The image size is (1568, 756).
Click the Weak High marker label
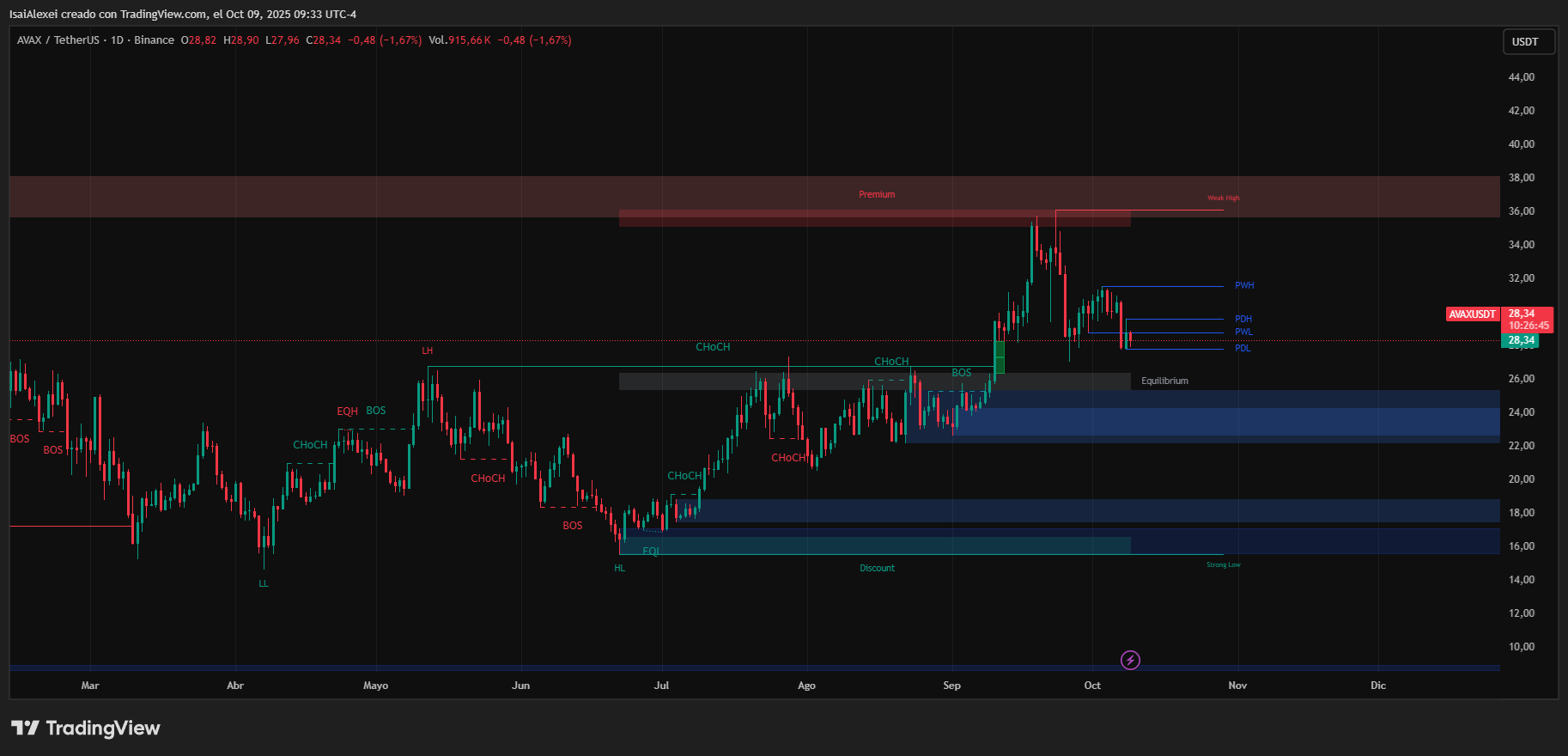(x=1223, y=198)
